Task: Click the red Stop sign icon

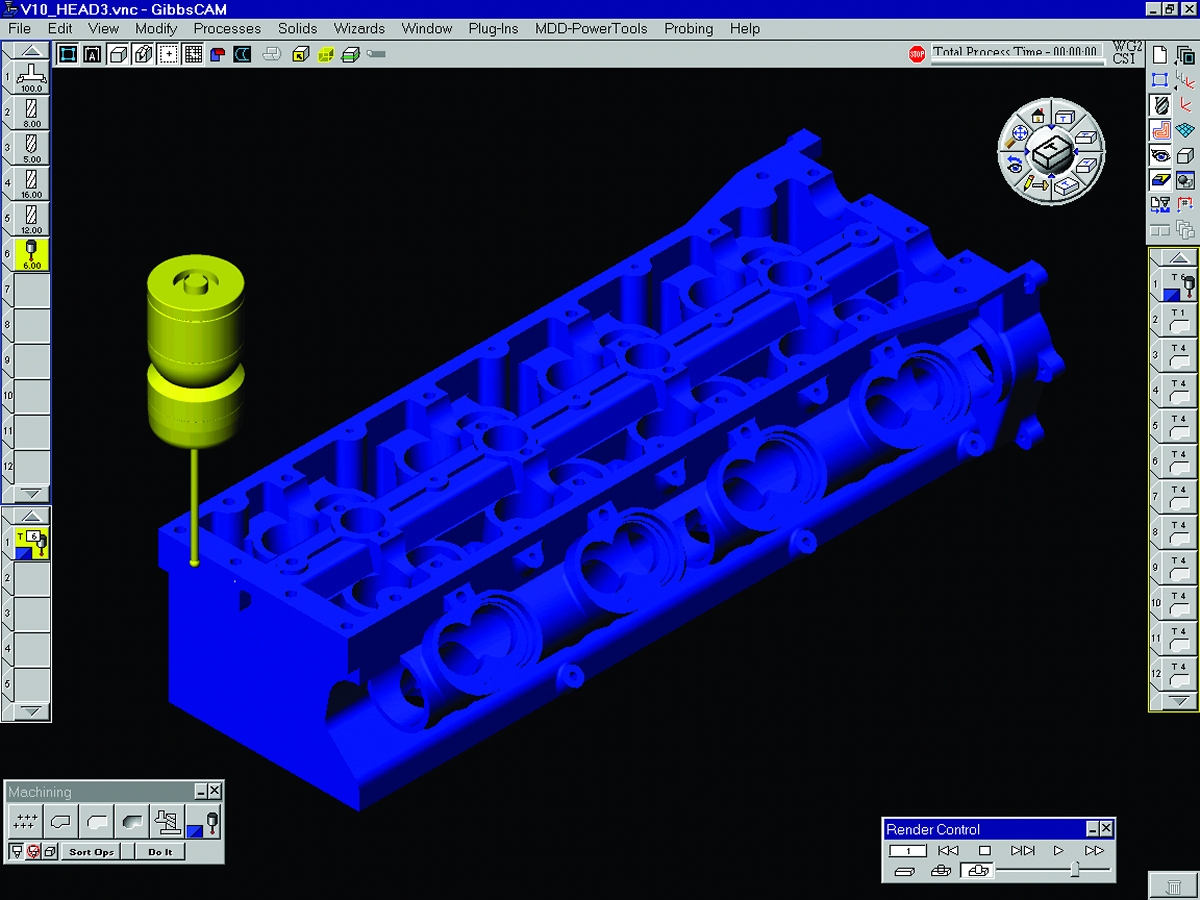Action: point(917,54)
